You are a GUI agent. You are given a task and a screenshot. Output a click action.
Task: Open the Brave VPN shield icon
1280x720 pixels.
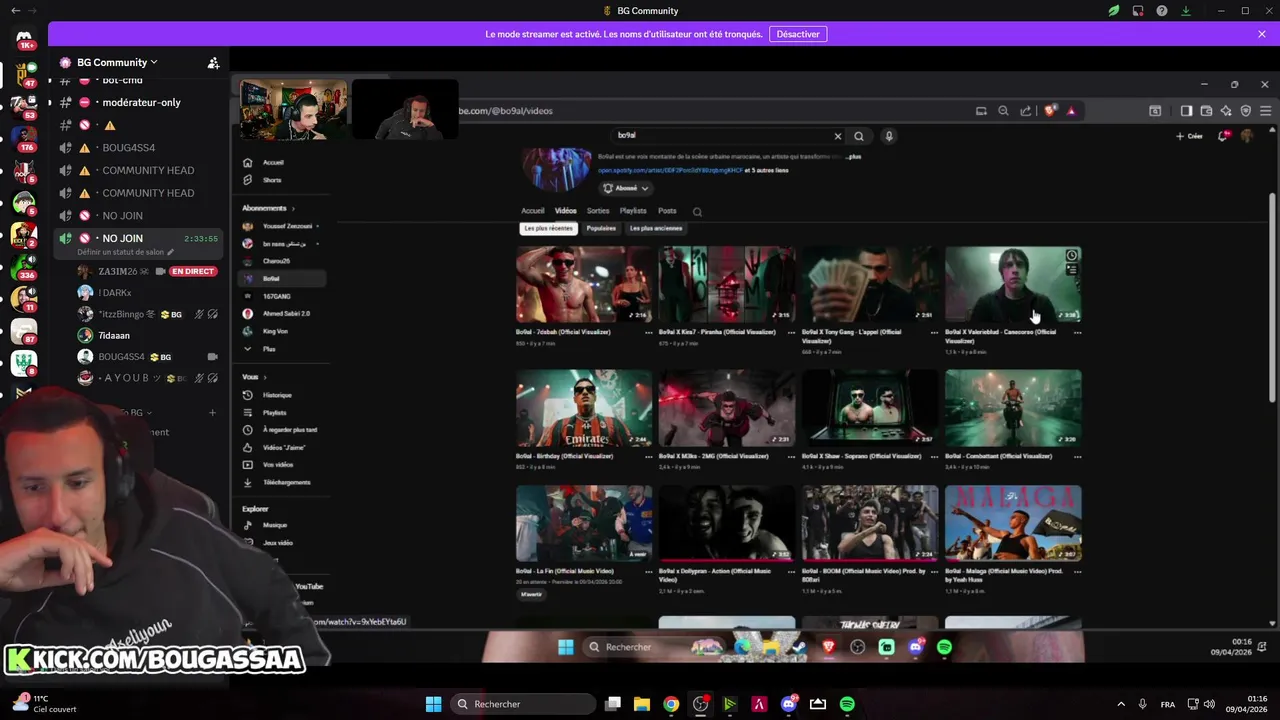[1246, 111]
